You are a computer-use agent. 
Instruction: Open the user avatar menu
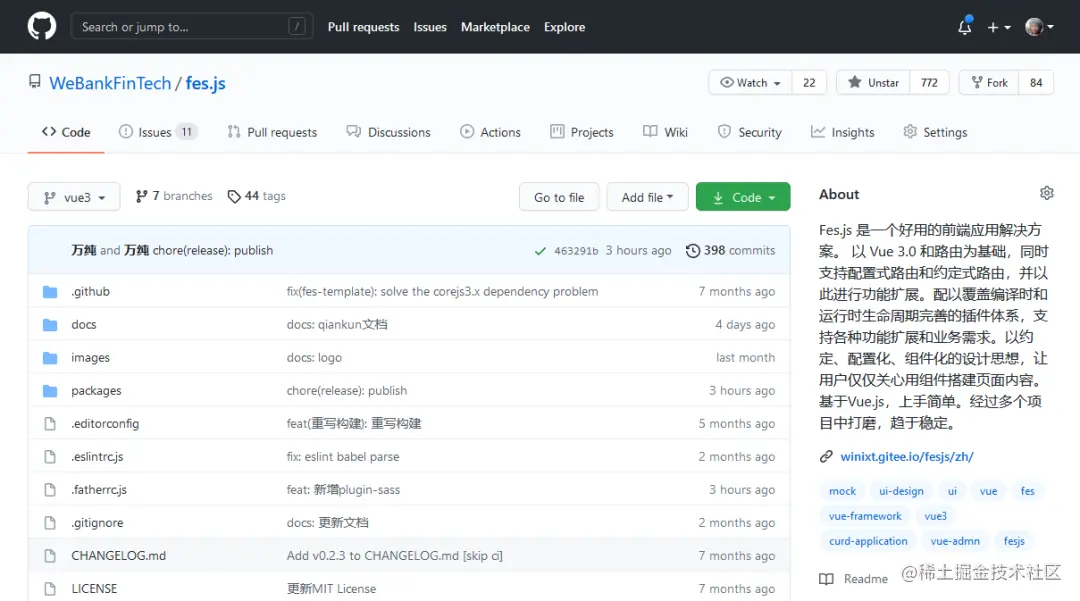tap(1039, 27)
